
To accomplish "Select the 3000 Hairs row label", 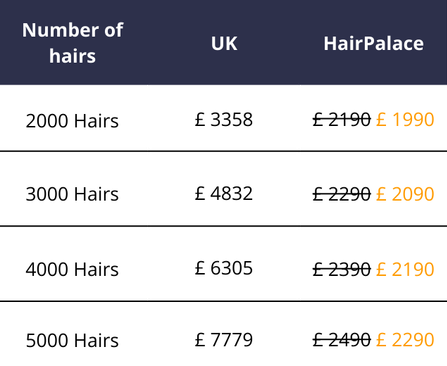I will [72, 194].
